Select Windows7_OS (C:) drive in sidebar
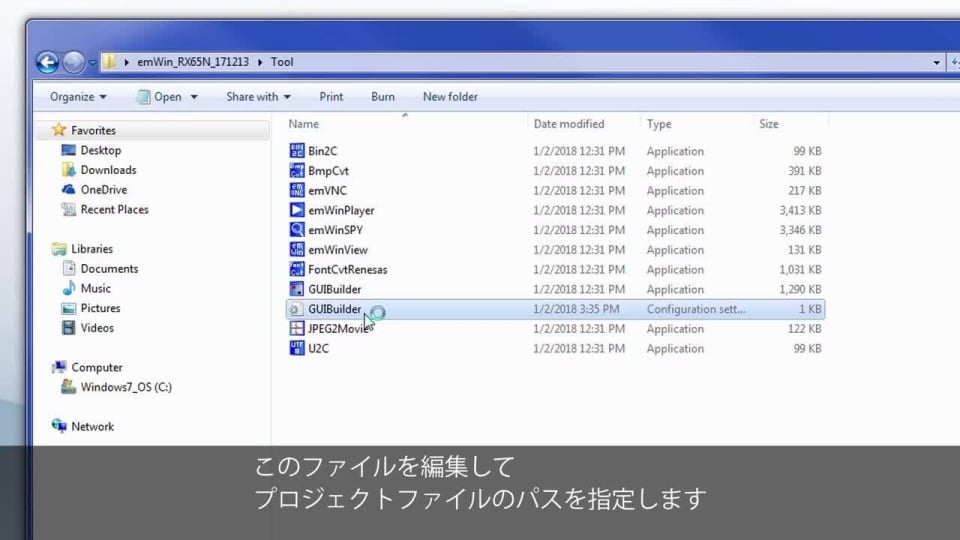The height and width of the screenshot is (540, 960). (x=126, y=387)
